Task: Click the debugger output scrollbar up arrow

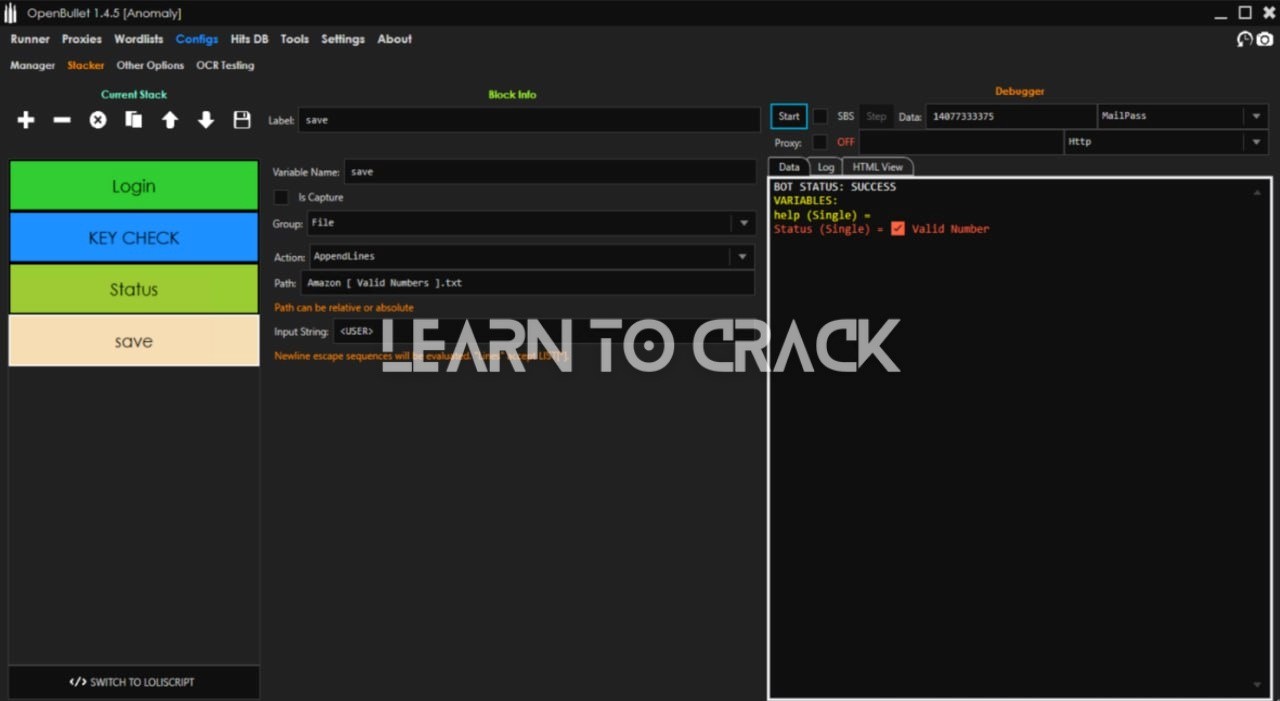Action: tap(1257, 192)
